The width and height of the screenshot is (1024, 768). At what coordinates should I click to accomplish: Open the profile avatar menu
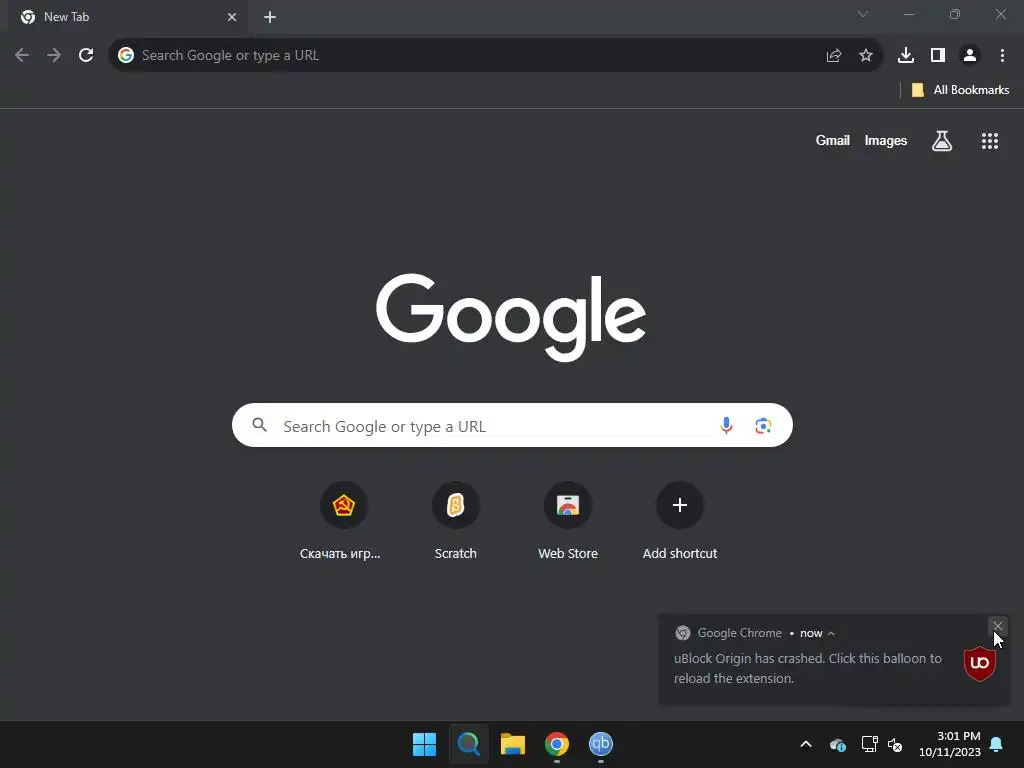(x=970, y=56)
